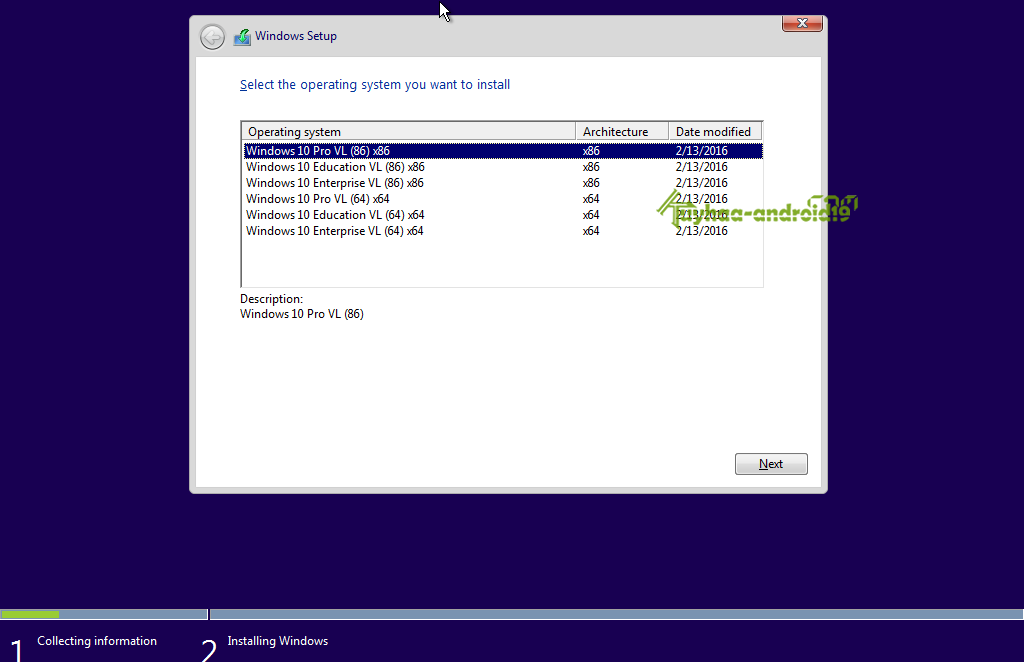The width and height of the screenshot is (1025, 662).
Task: Click the Operating system column header
Action: tap(409, 131)
